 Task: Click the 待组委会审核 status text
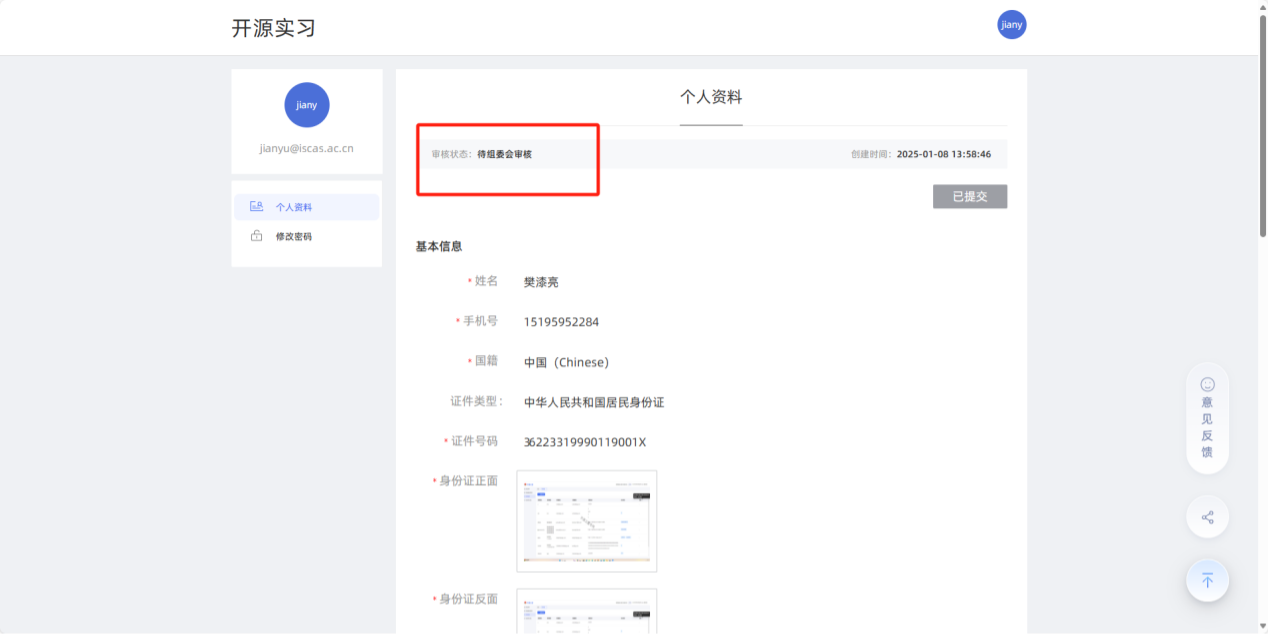click(x=505, y=154)
